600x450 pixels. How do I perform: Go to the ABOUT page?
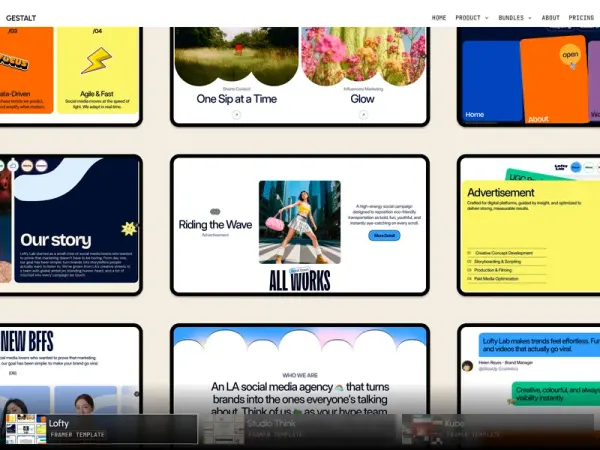[x=551, y=18]
